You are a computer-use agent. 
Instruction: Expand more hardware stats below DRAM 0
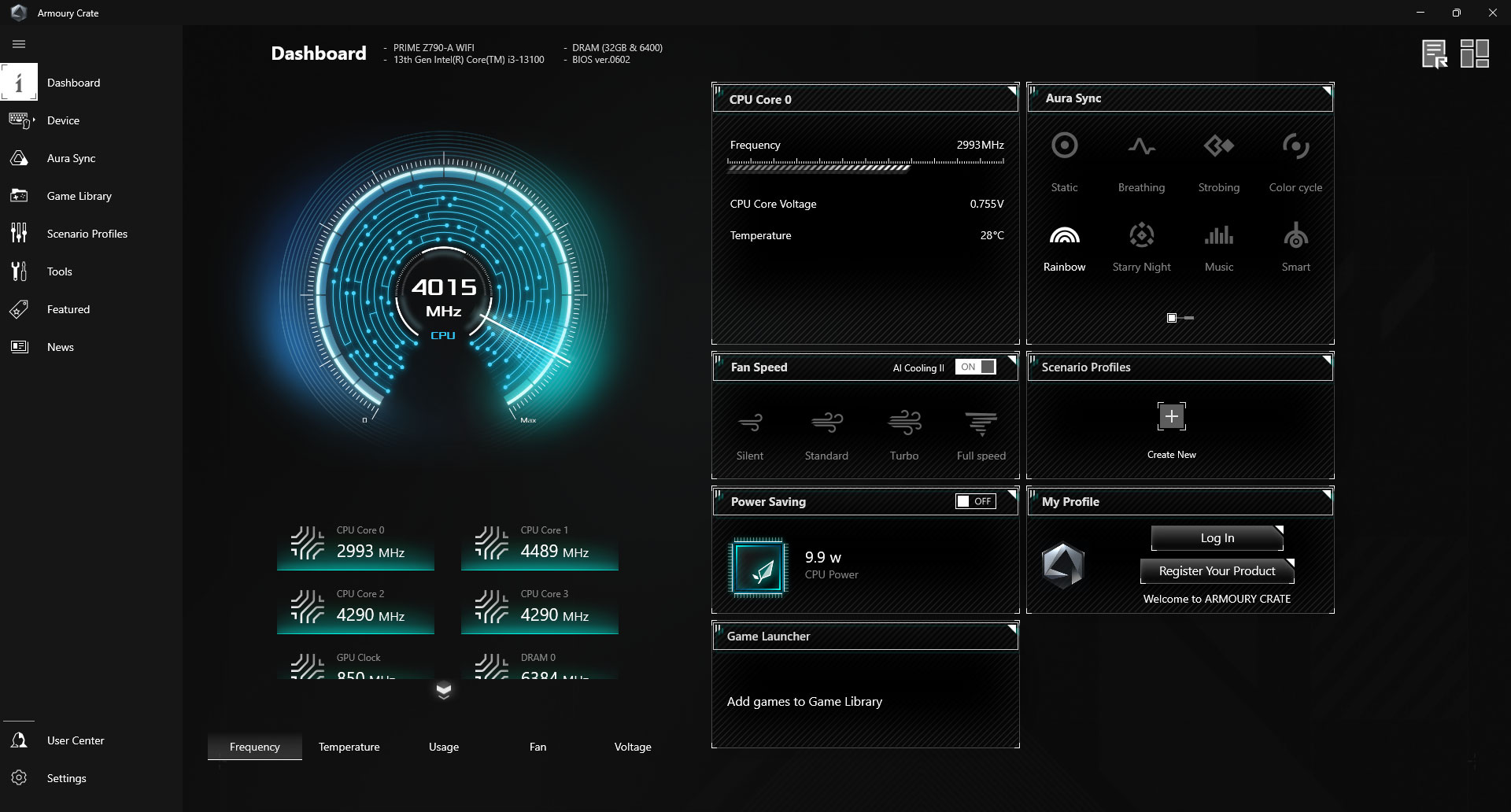point(444,691)
